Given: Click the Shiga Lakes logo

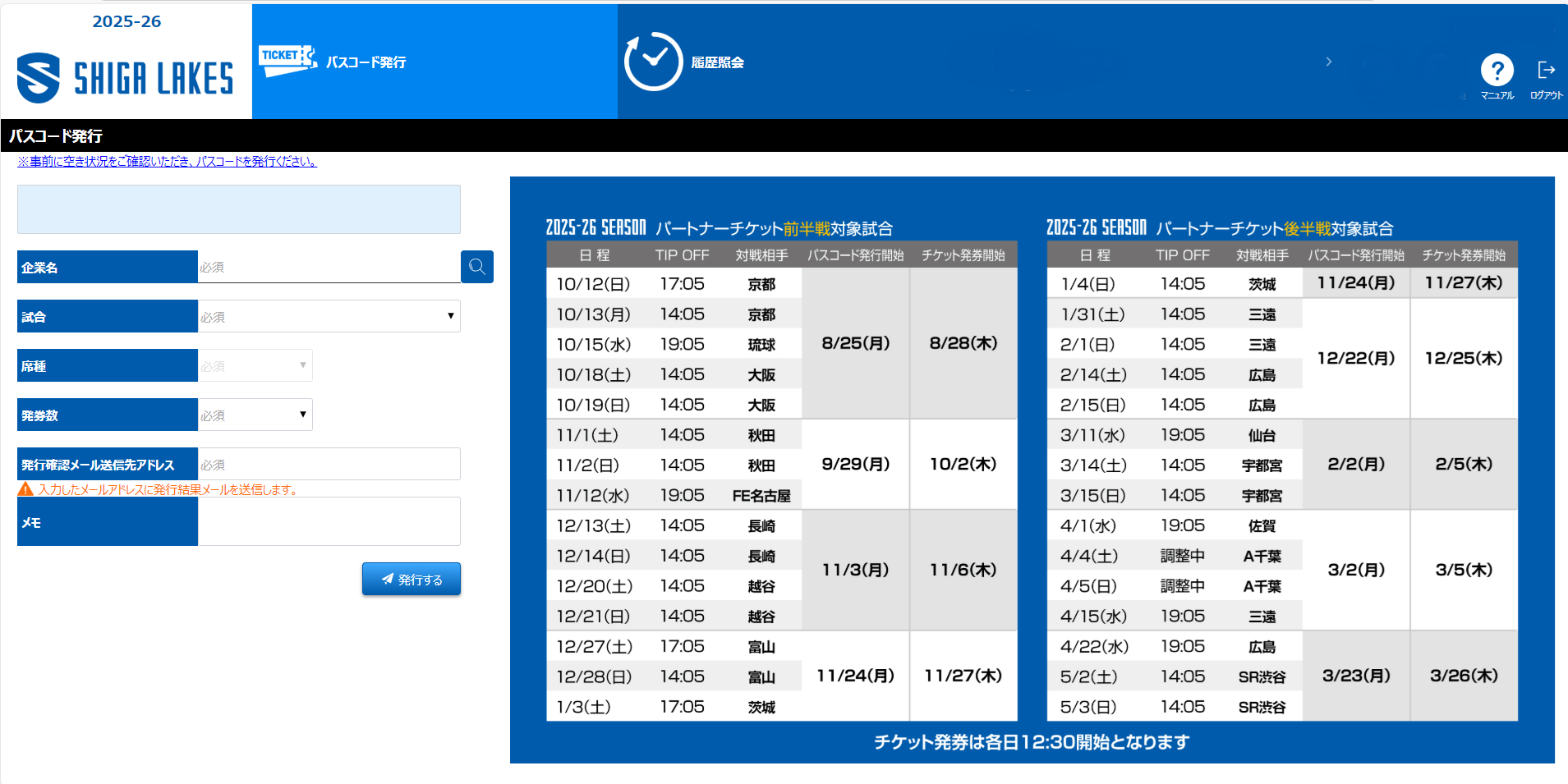Looking at the screenshot, I should pos(125,77).
